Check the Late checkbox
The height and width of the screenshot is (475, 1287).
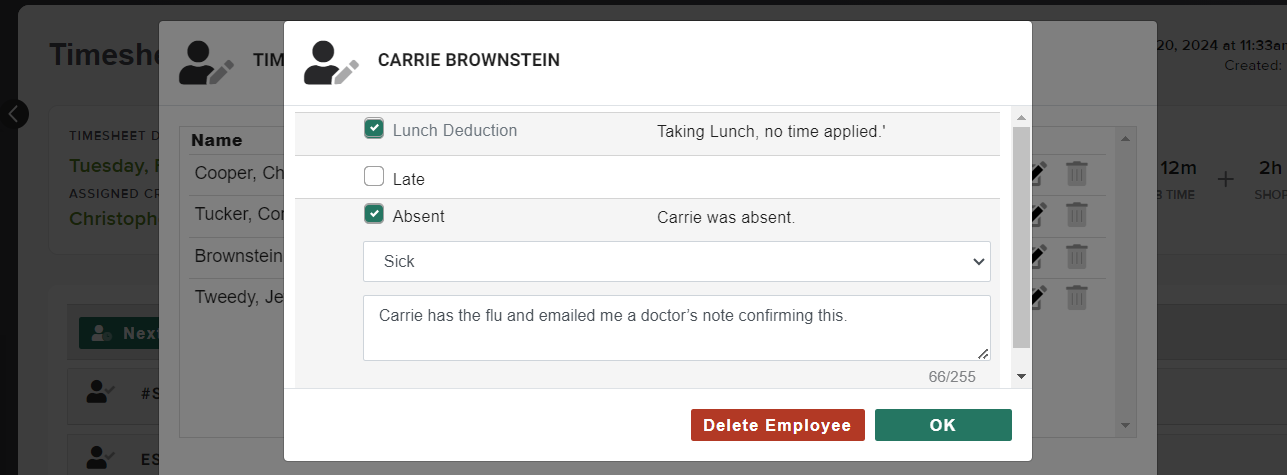coord(374,177)
